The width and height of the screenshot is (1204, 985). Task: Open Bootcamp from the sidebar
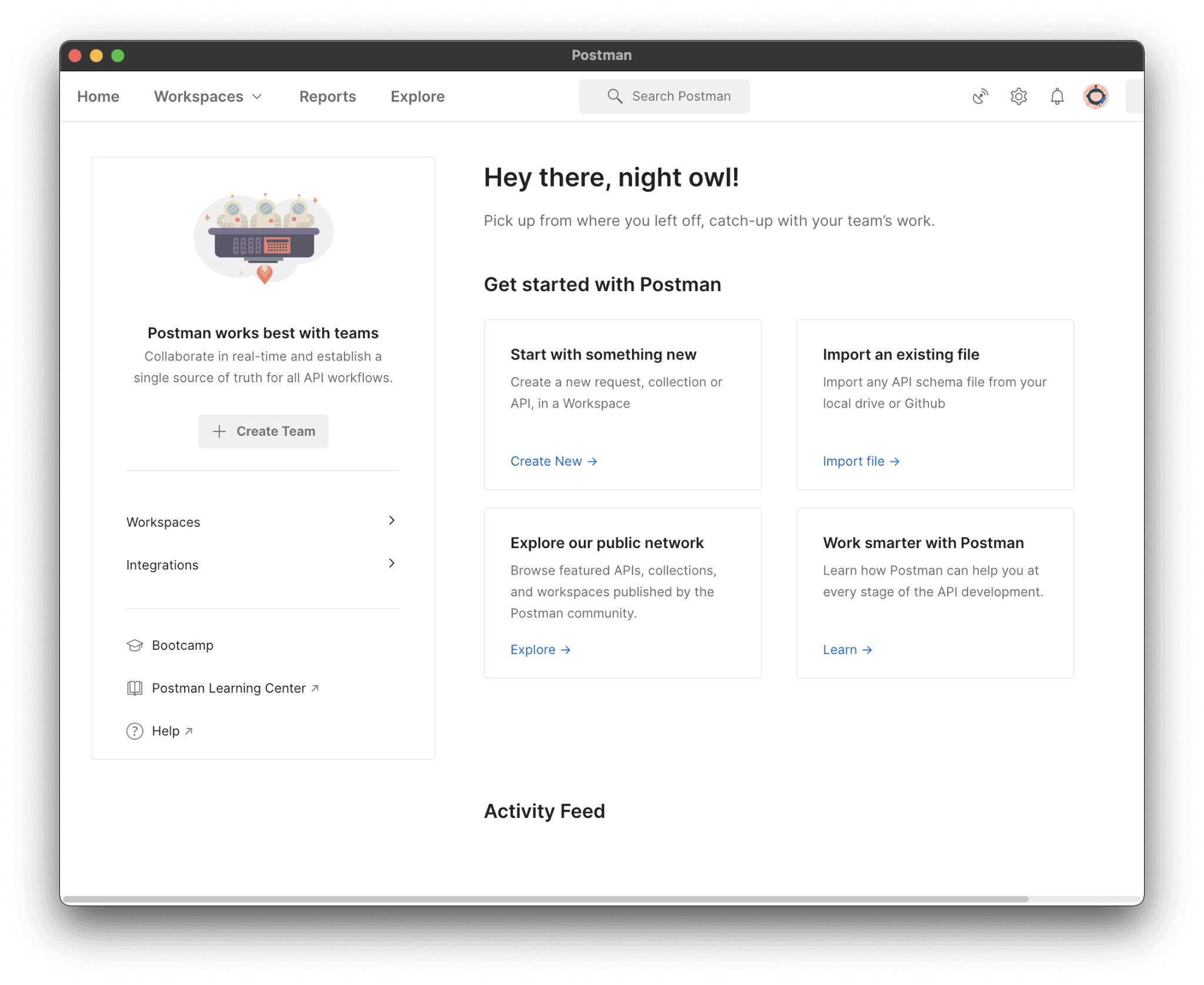(x=170, y=646)
